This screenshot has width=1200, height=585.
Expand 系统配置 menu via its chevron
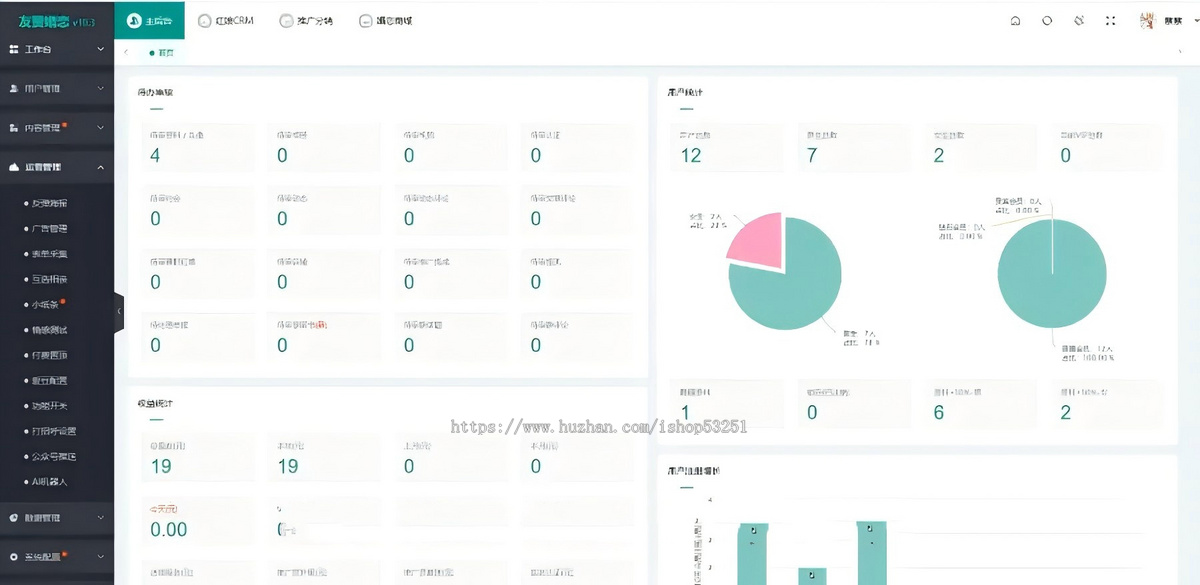pyautogui.click(x=100, y=557)
